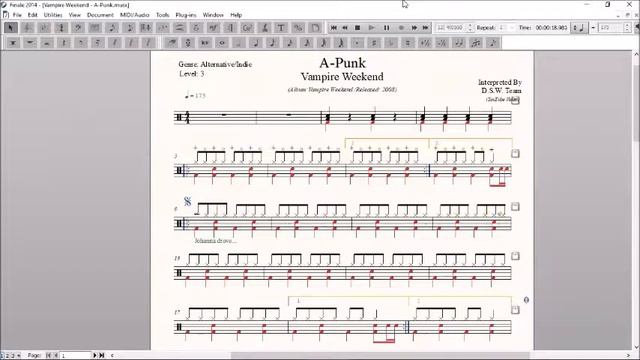This screenshot has width=640, height=360.
Task: Select the Measure tool
Action: click(x=95, y=28)
